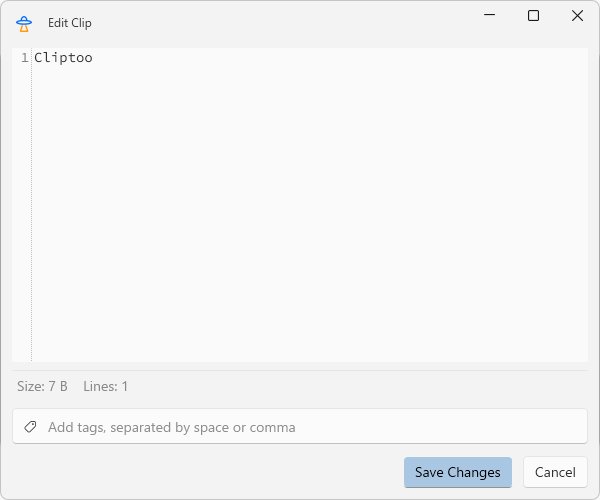600x500 pixels.
Task: Close the Edit Clip dialog
Action: point(577,16)
